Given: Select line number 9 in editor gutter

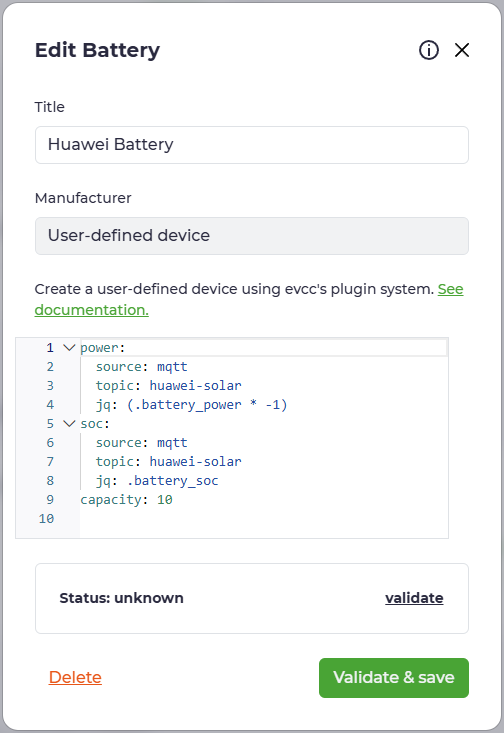Looking at the screenshot, I should click(x=50, y=500).
